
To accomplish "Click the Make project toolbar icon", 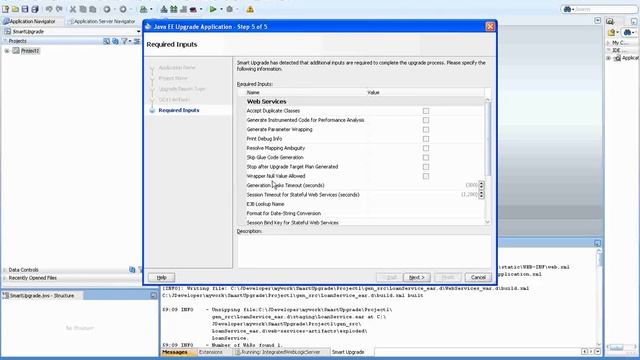I will coord(164,9).
